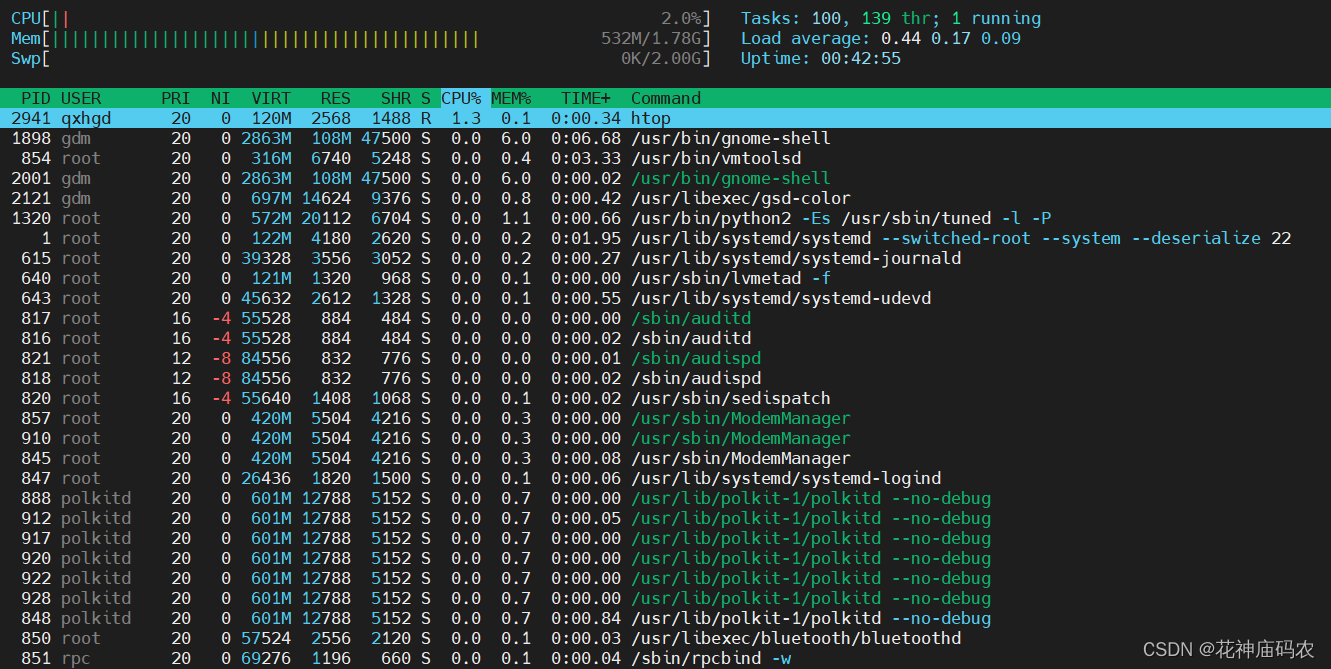This screenshot has height=669, width=1331.
Task: Select the gsd-color process row
Action: click(665, 198)
